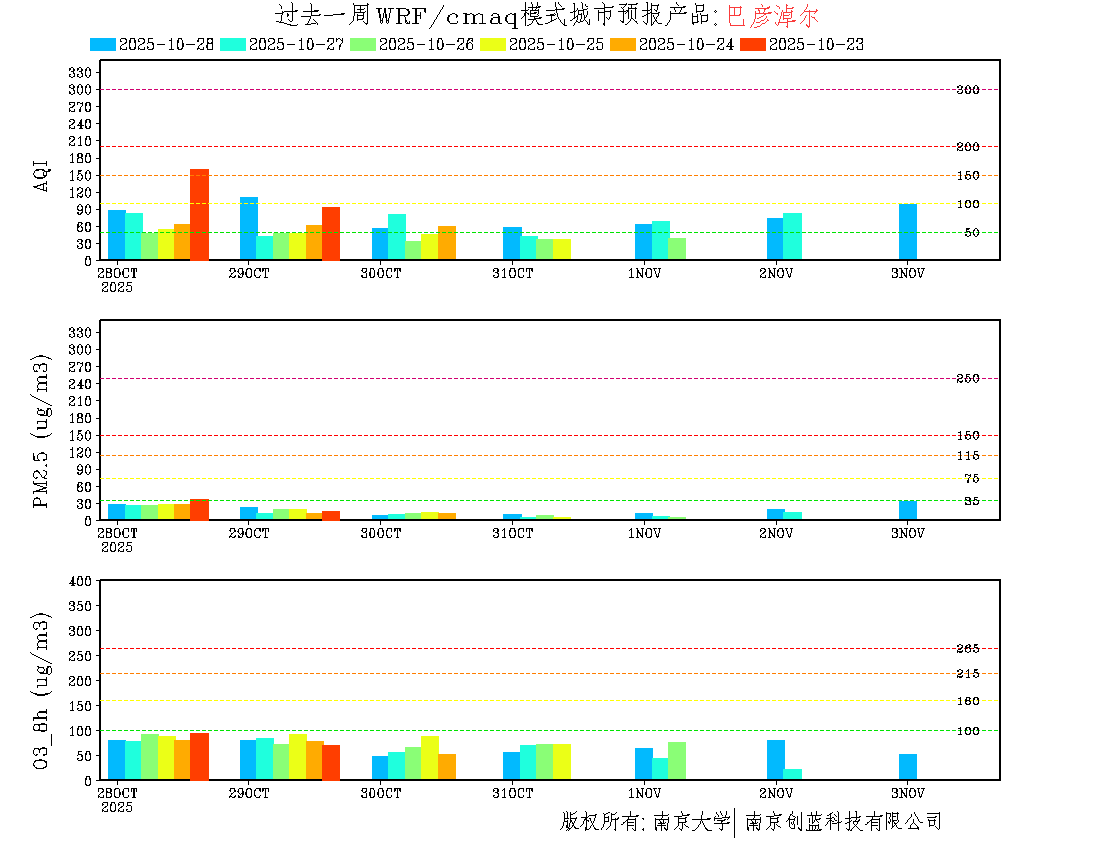Click the 250 threshold label in PM2.5 chart
This screenshot has width=1100, height=850.
tap(967, 378)
